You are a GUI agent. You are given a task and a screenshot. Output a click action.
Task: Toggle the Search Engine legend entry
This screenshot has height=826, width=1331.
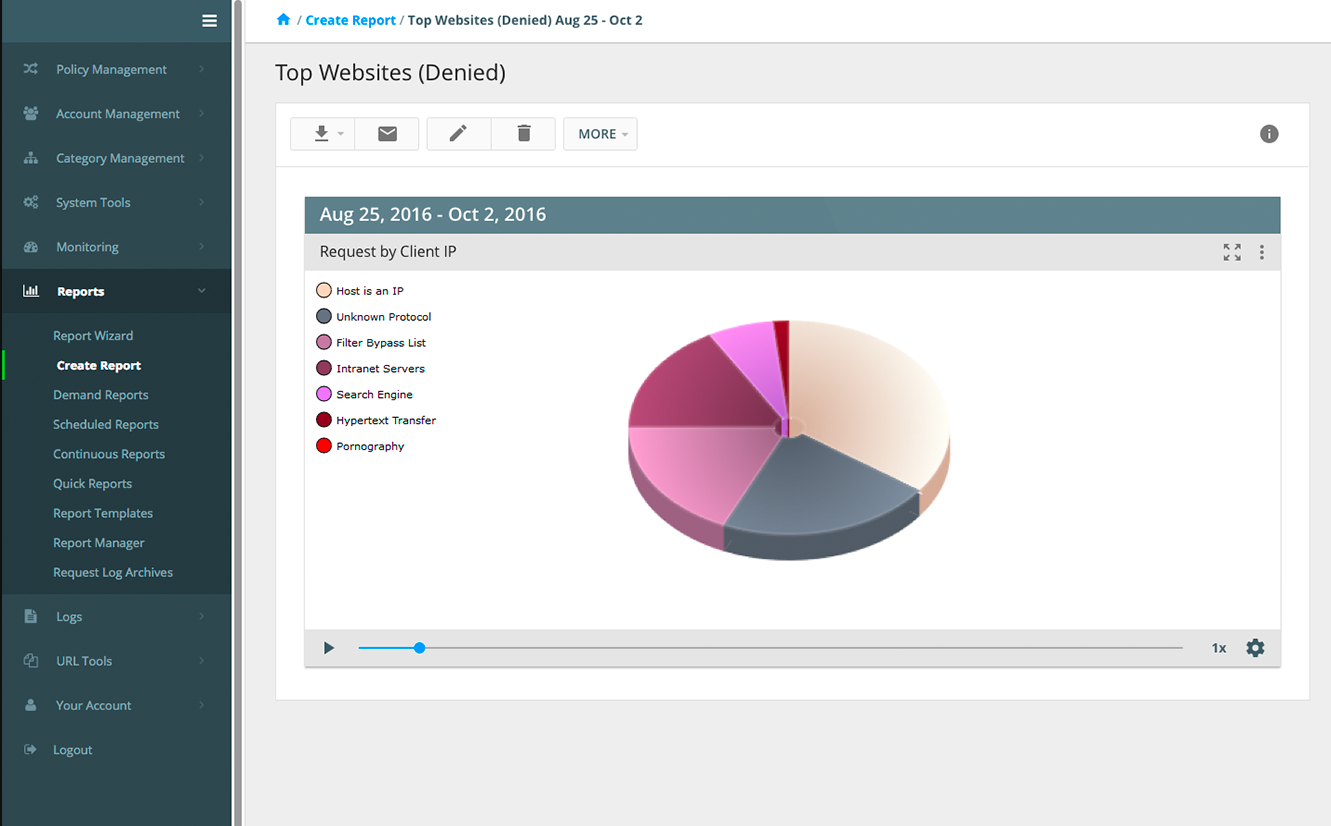tap(364, 394)
